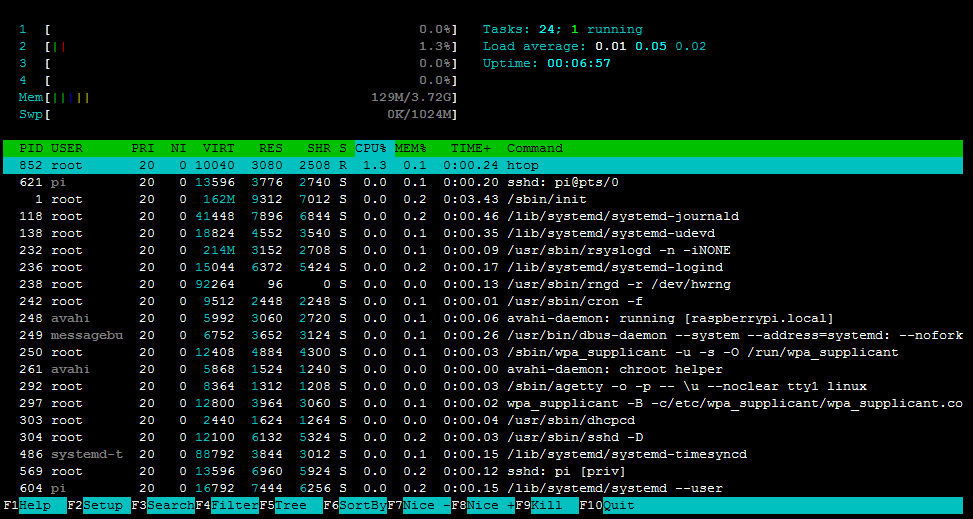This screenshot has height=519, width=973.
Task: Click the CPU 2 usage meter
Action: click(x=250, y=46)
